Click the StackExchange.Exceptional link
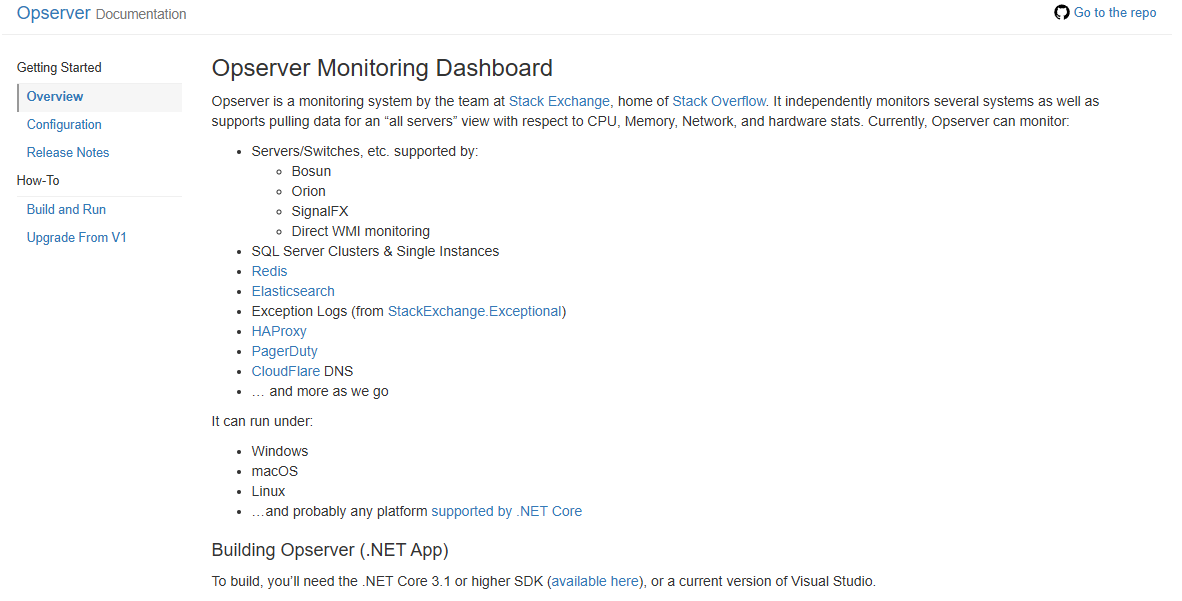Screen dimensions: 1182x601 474,311
